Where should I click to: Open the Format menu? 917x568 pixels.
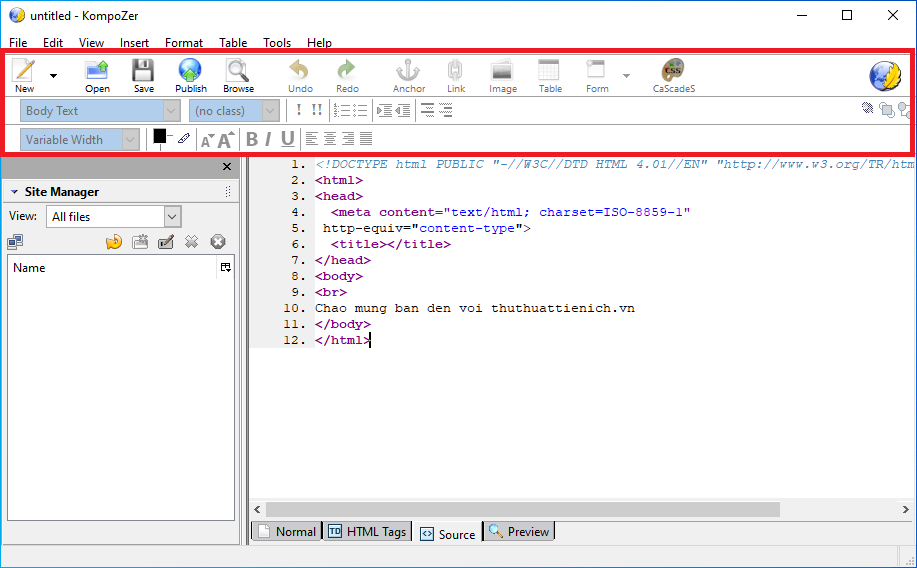tap(183, 43)
